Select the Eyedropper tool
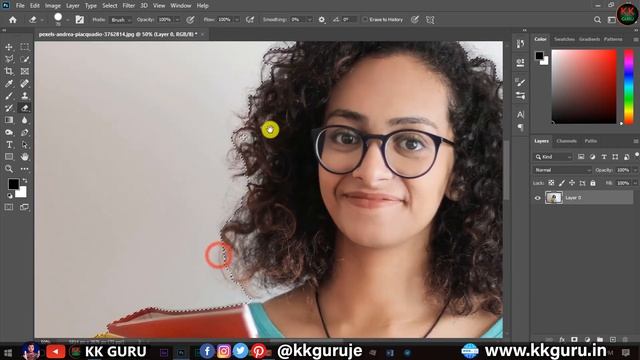640x360 pixels. [x=9, y=84]
